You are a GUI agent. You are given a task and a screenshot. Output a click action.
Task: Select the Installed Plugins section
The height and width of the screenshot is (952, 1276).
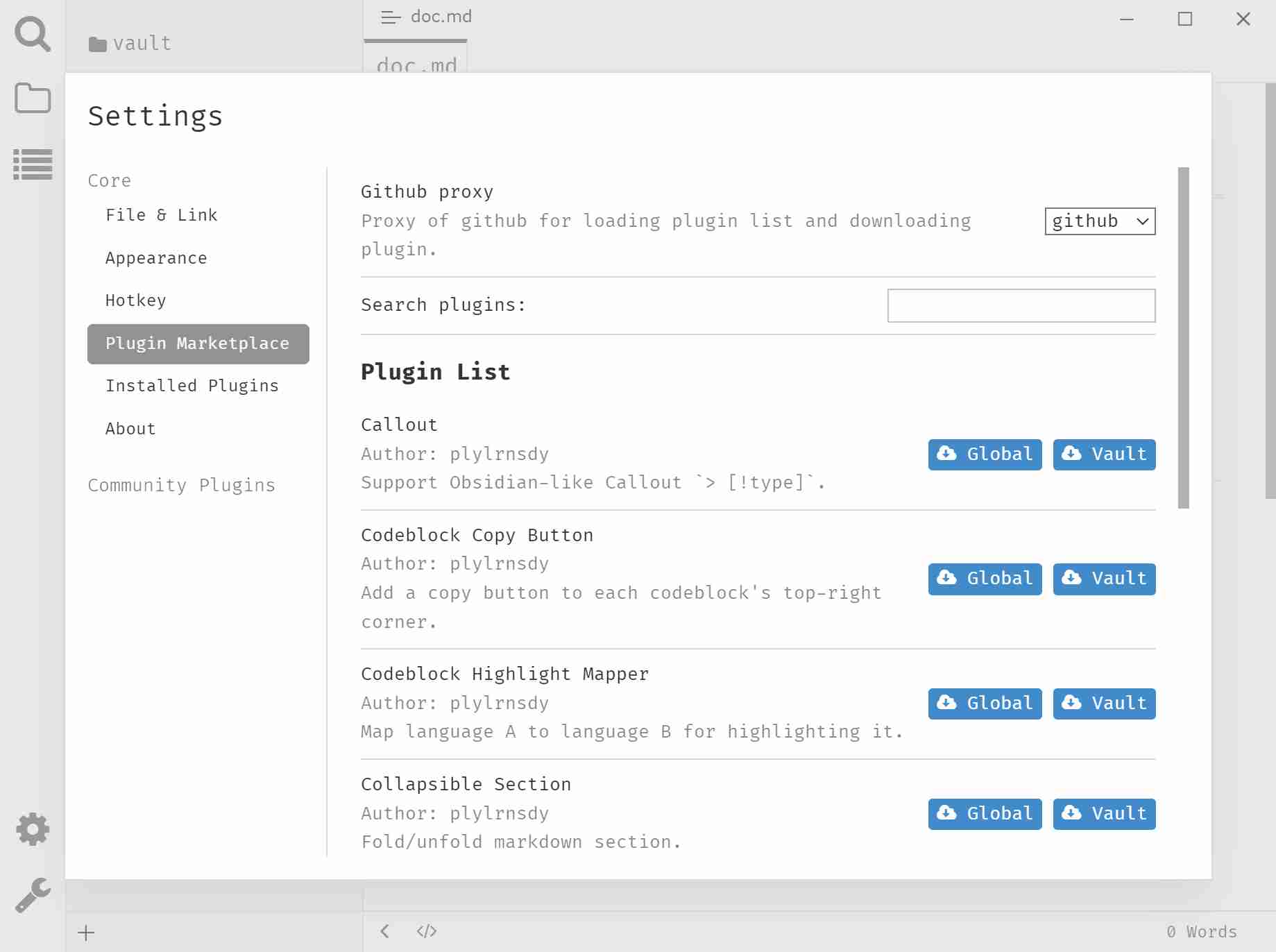click(x=192, y=386)
